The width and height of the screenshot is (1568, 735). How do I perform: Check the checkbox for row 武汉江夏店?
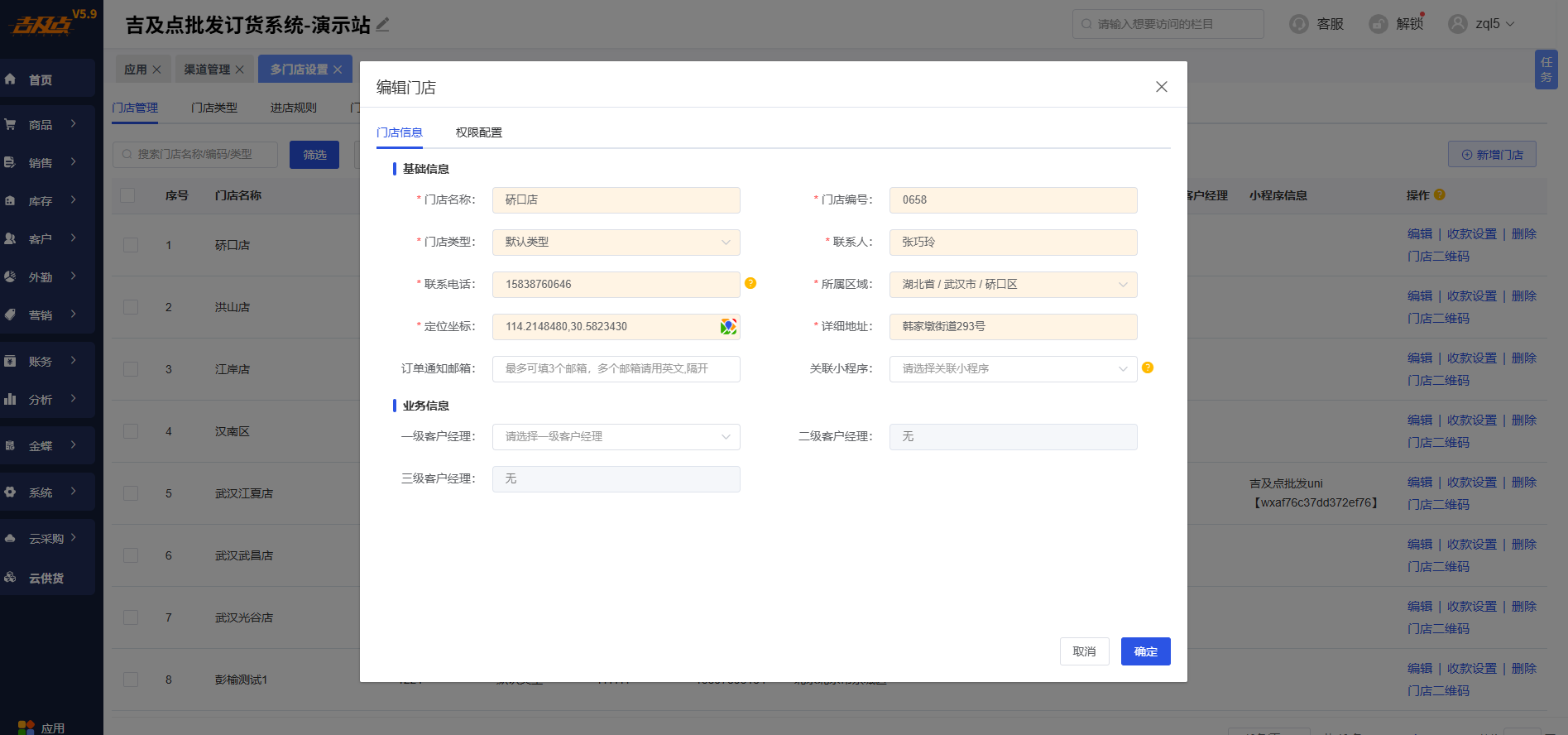(131, 493)
